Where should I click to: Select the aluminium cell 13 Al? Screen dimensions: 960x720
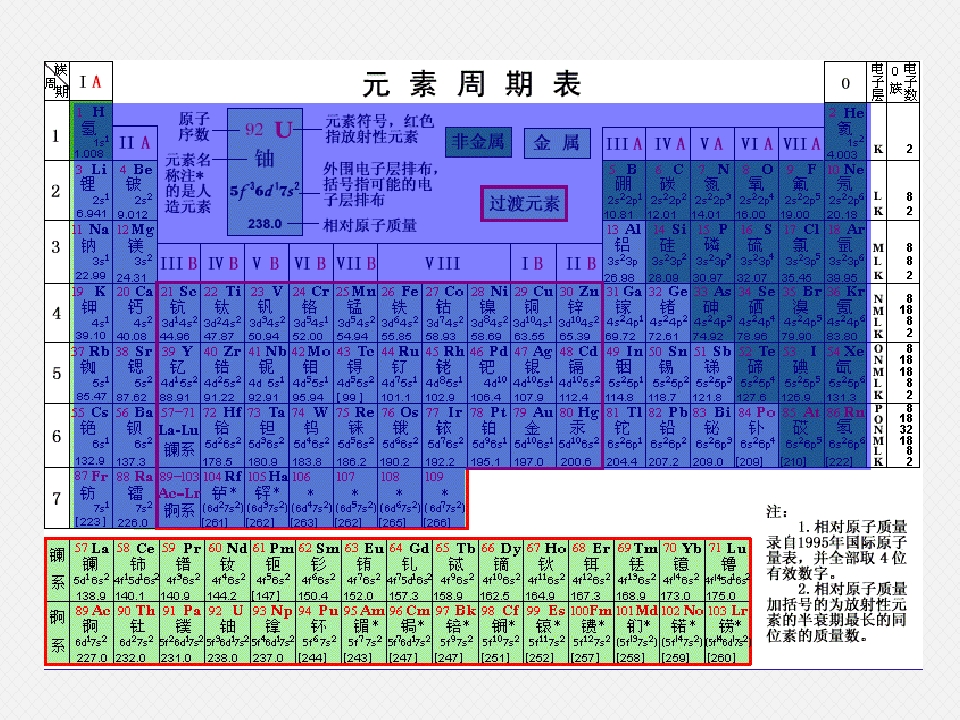624,252
